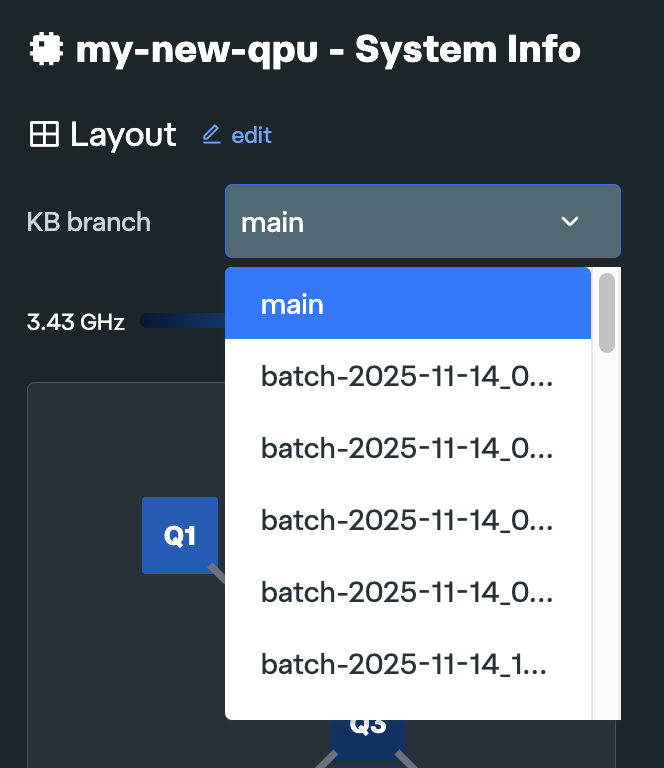The width and height of the screenshot is (664, 768).
Task: Select qubit Q1 node in layout
Action: click(x=180, y=535)
